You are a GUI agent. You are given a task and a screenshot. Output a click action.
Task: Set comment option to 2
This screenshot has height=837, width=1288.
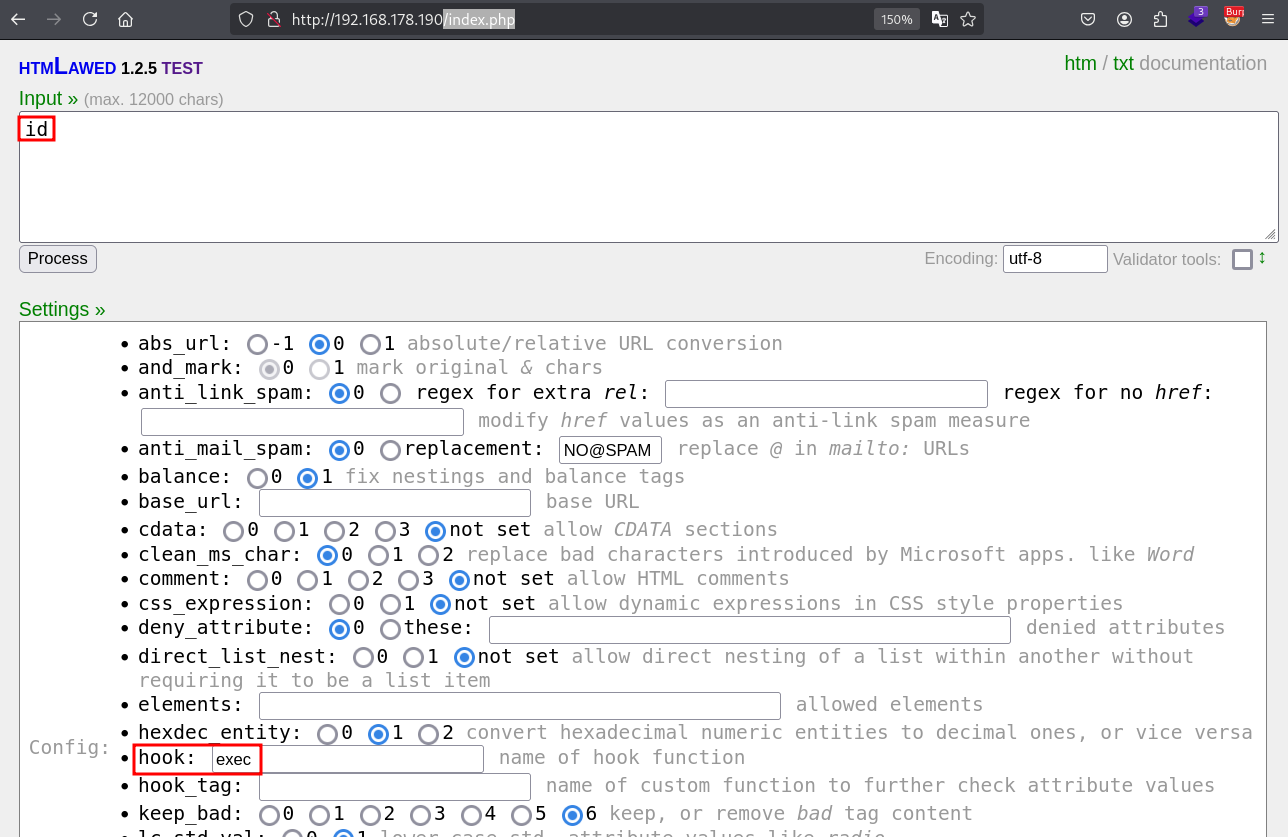358,580
